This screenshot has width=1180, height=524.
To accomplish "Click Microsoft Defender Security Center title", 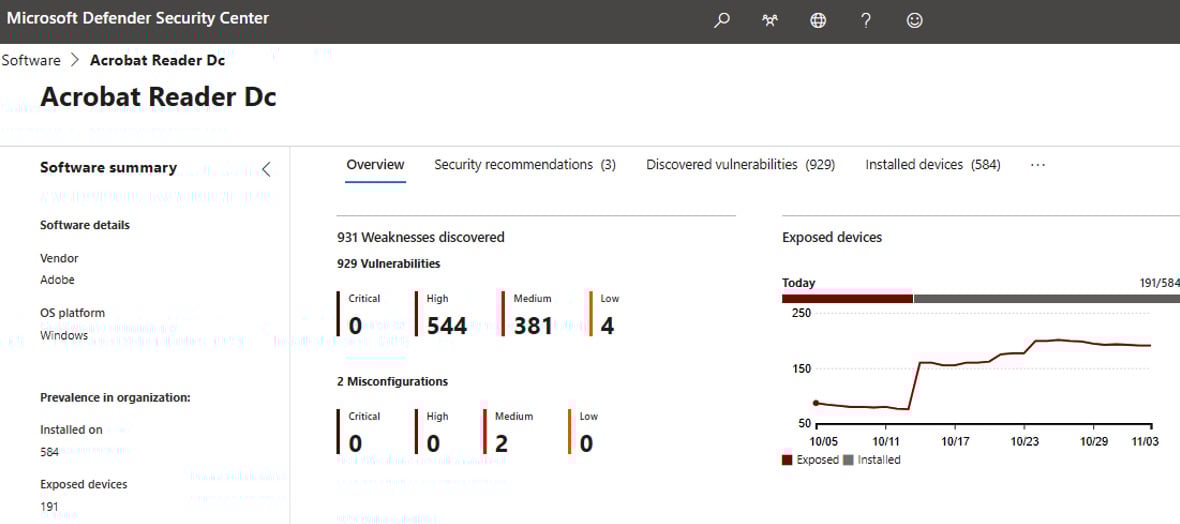I will coord(138,18).
